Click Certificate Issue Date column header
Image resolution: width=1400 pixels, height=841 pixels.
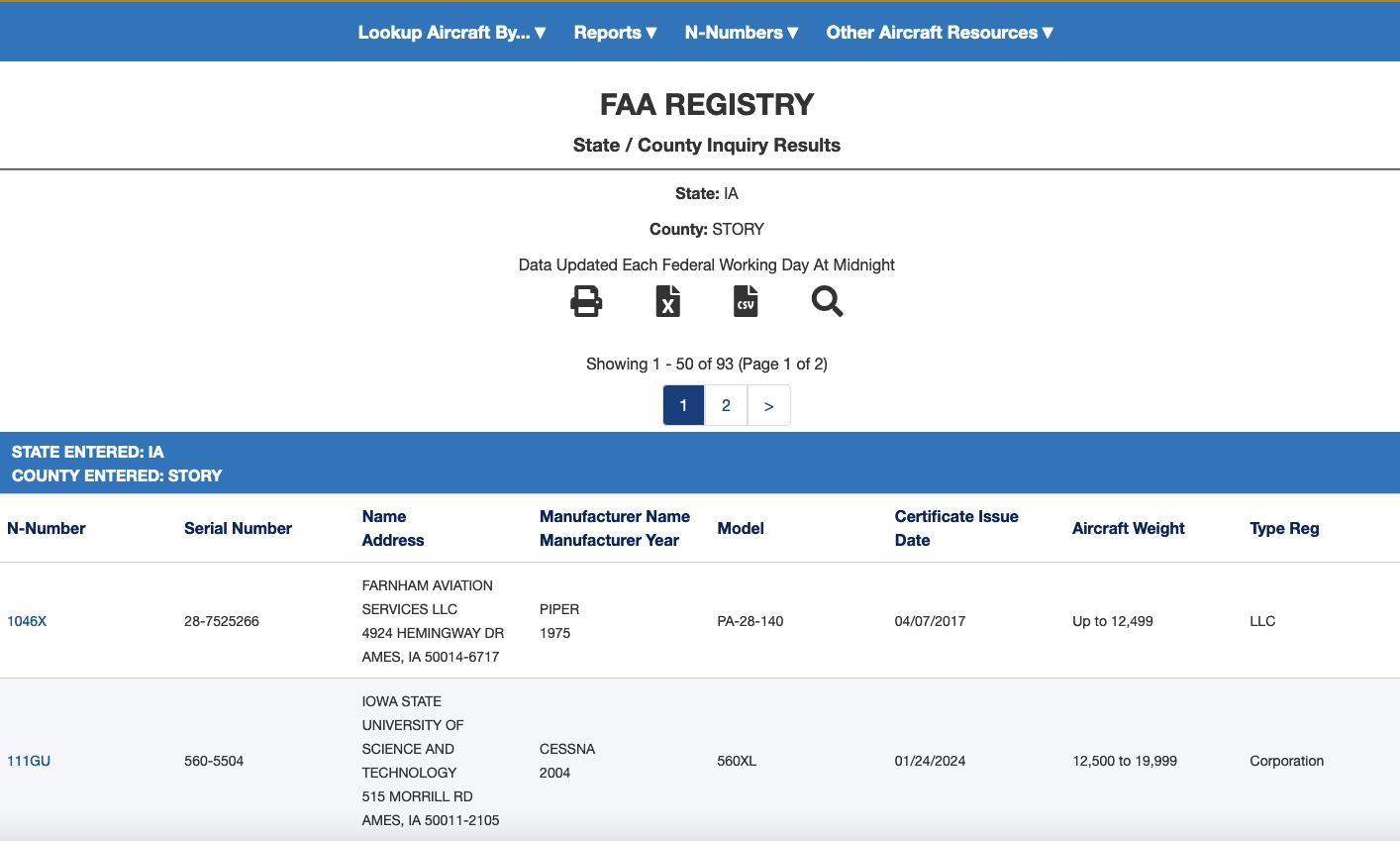(x=956, y=528)
